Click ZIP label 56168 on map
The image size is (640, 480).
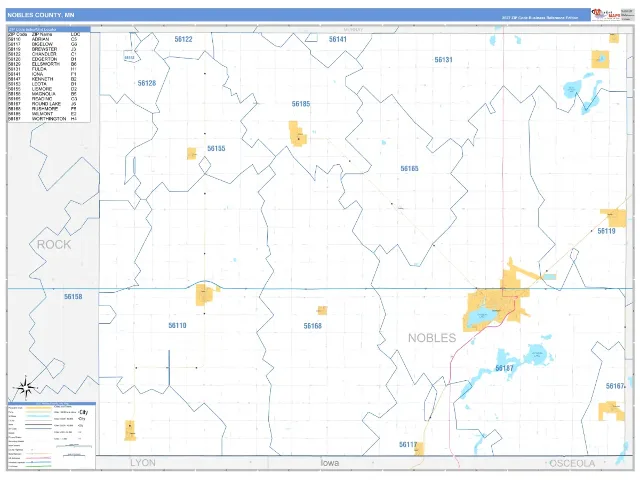coord(313,326)
